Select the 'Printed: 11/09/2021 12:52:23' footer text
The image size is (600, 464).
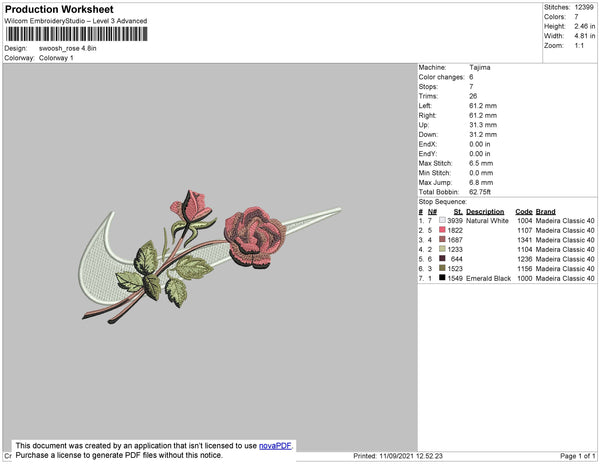coord(398,456)
